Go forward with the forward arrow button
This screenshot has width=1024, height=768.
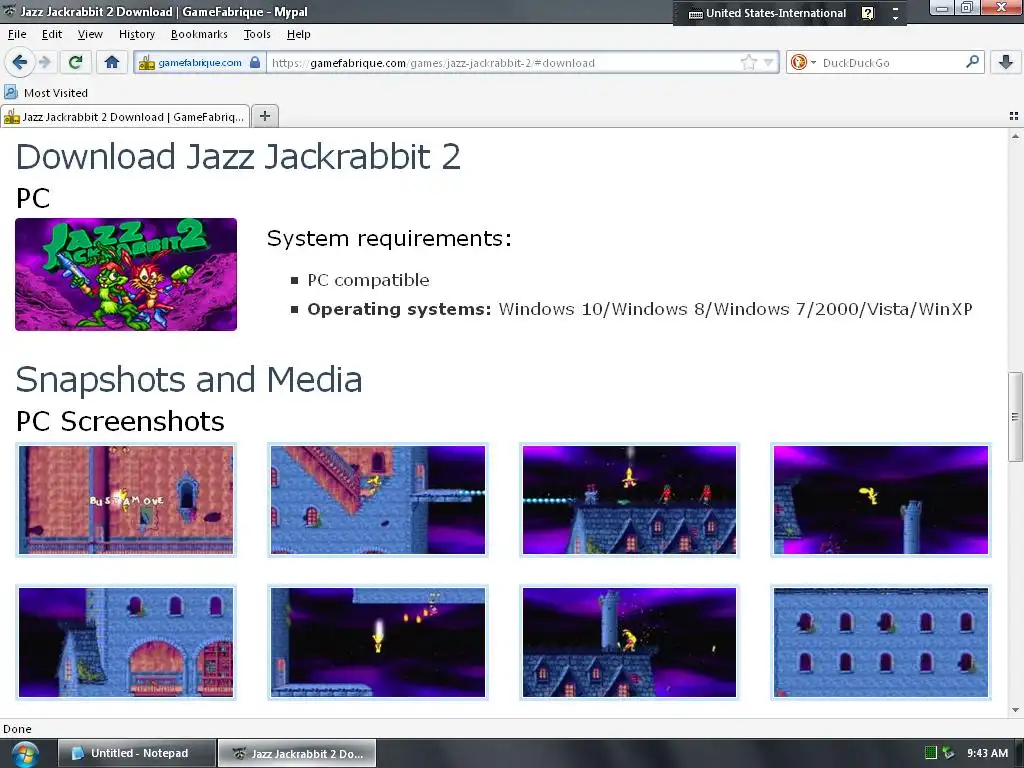44,63
